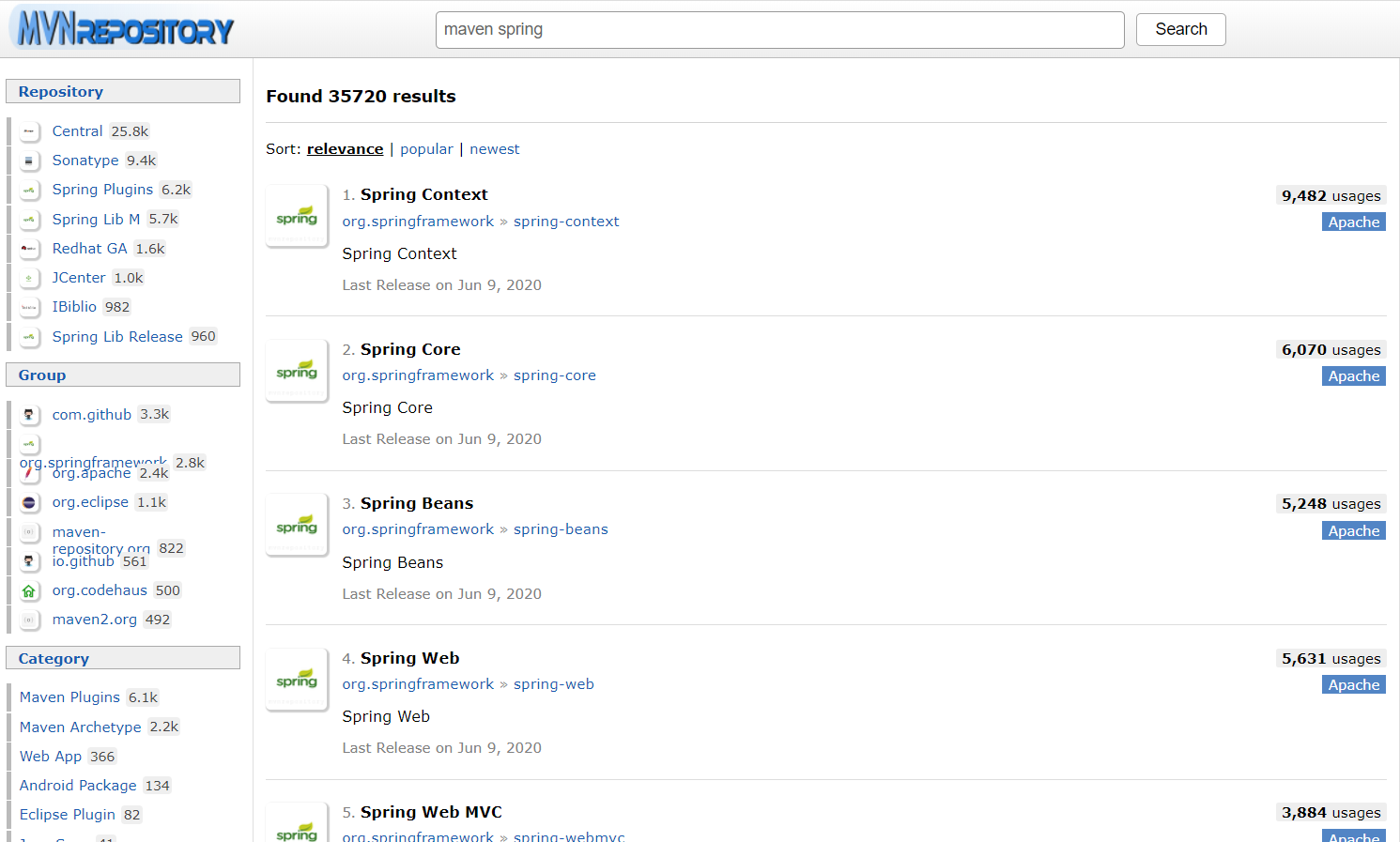The width and height of the screenshot is (1400, 842).
Task: Click the 3,884 usages badge
Action: [x=1331, y=813]
